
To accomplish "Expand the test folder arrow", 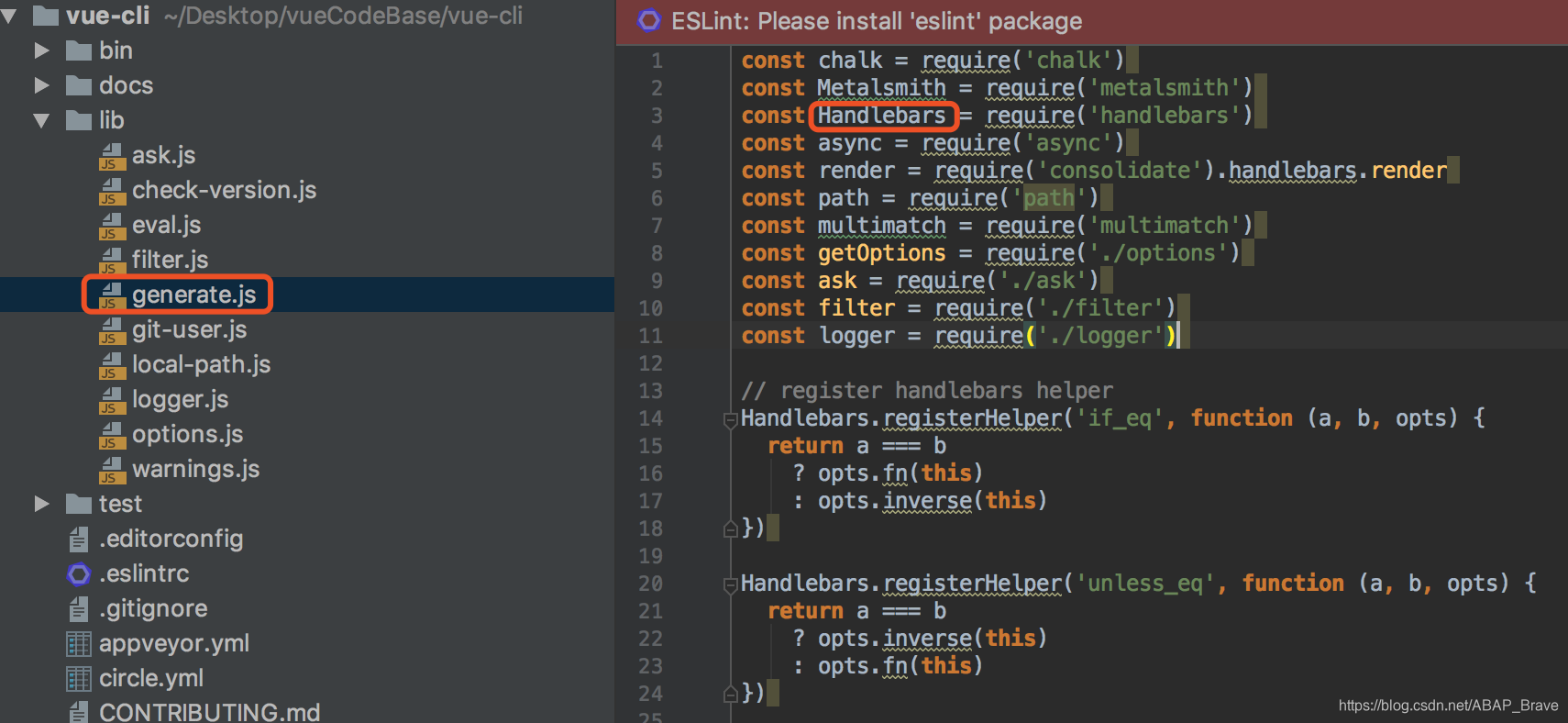I will 41,504.
